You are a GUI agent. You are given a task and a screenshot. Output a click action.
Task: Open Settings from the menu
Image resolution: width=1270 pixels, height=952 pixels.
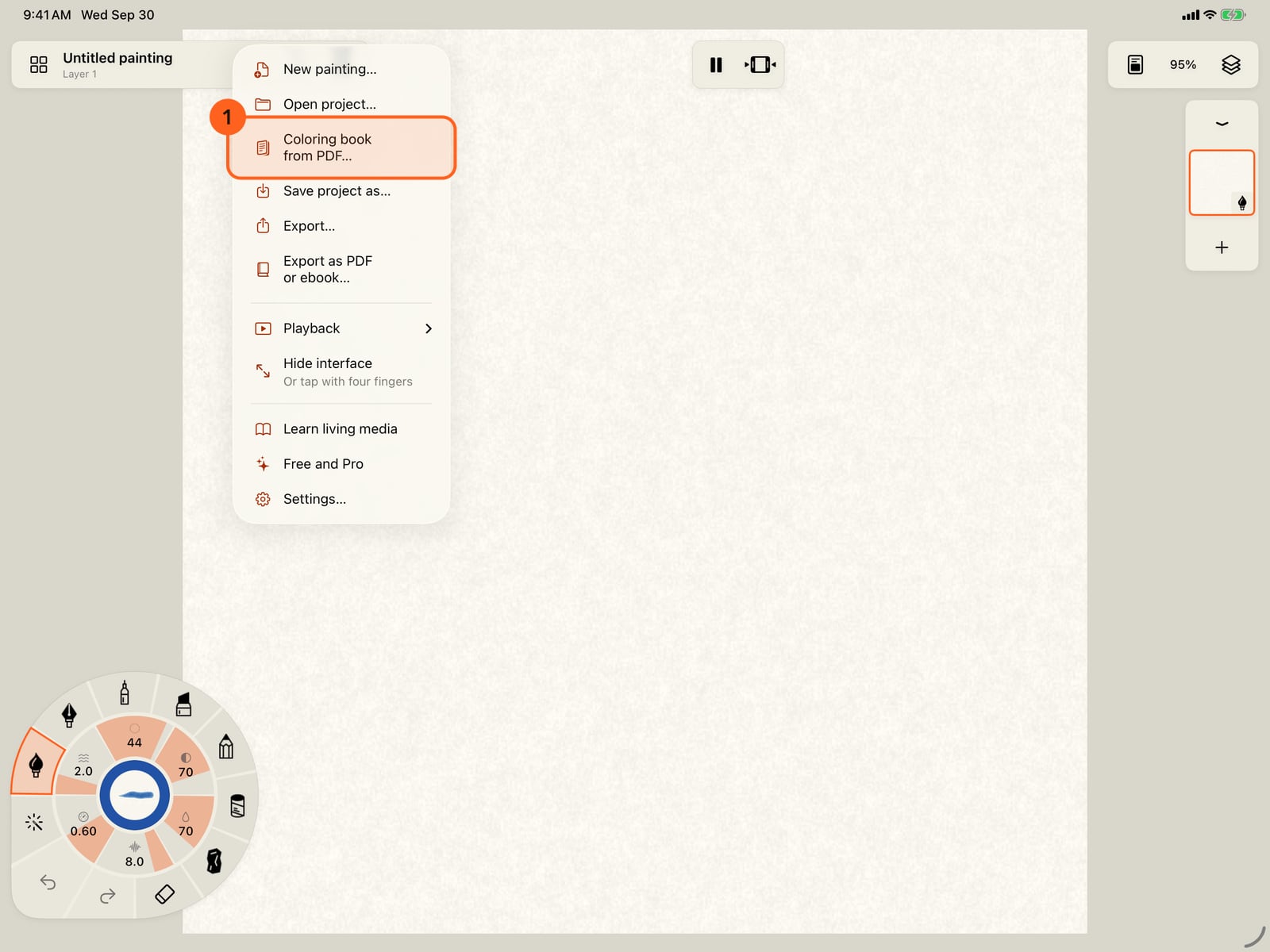tap(342, 499)
